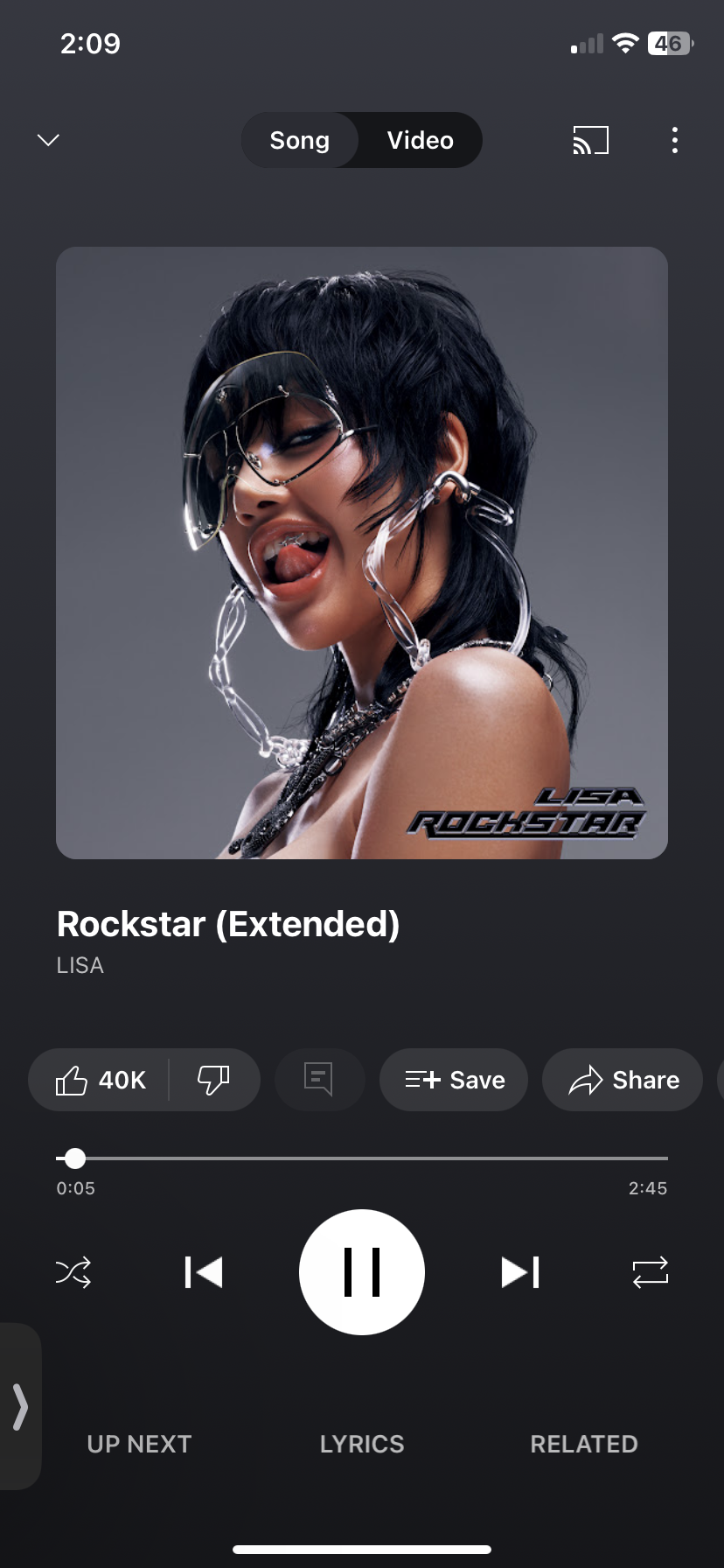Open the UP NEXT tab
724x1568 pixels.
pos(139,1444)
